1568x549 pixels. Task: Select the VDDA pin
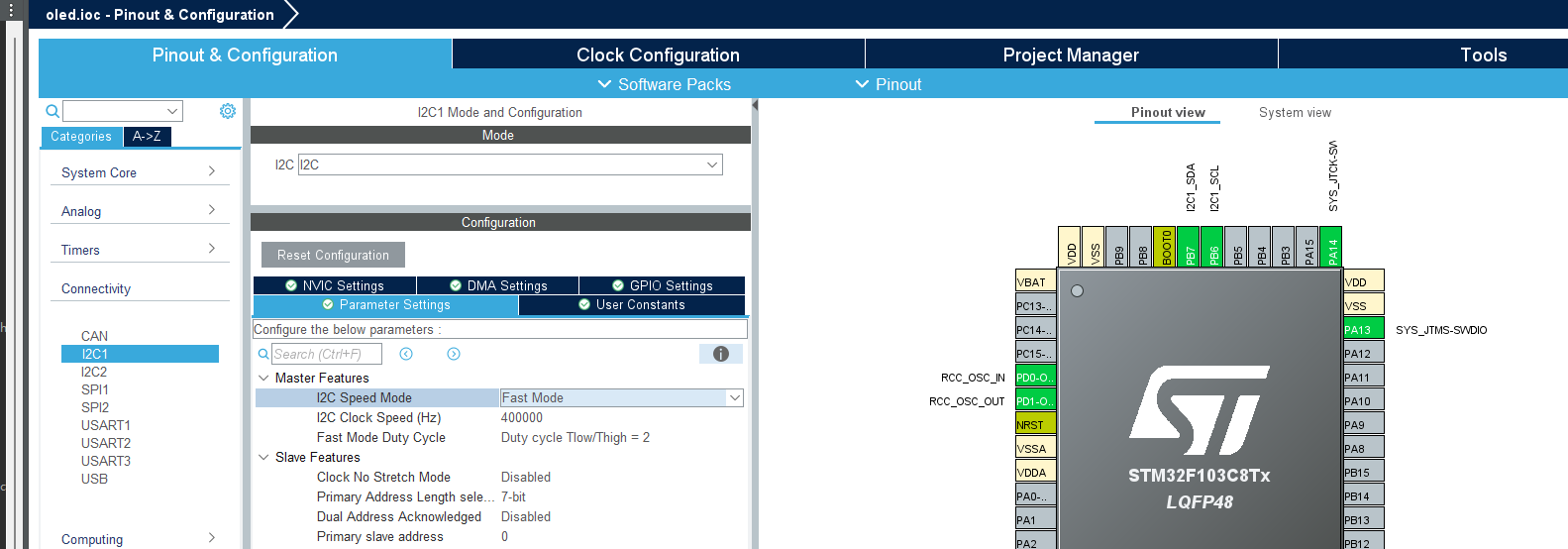coord(1035,472)
